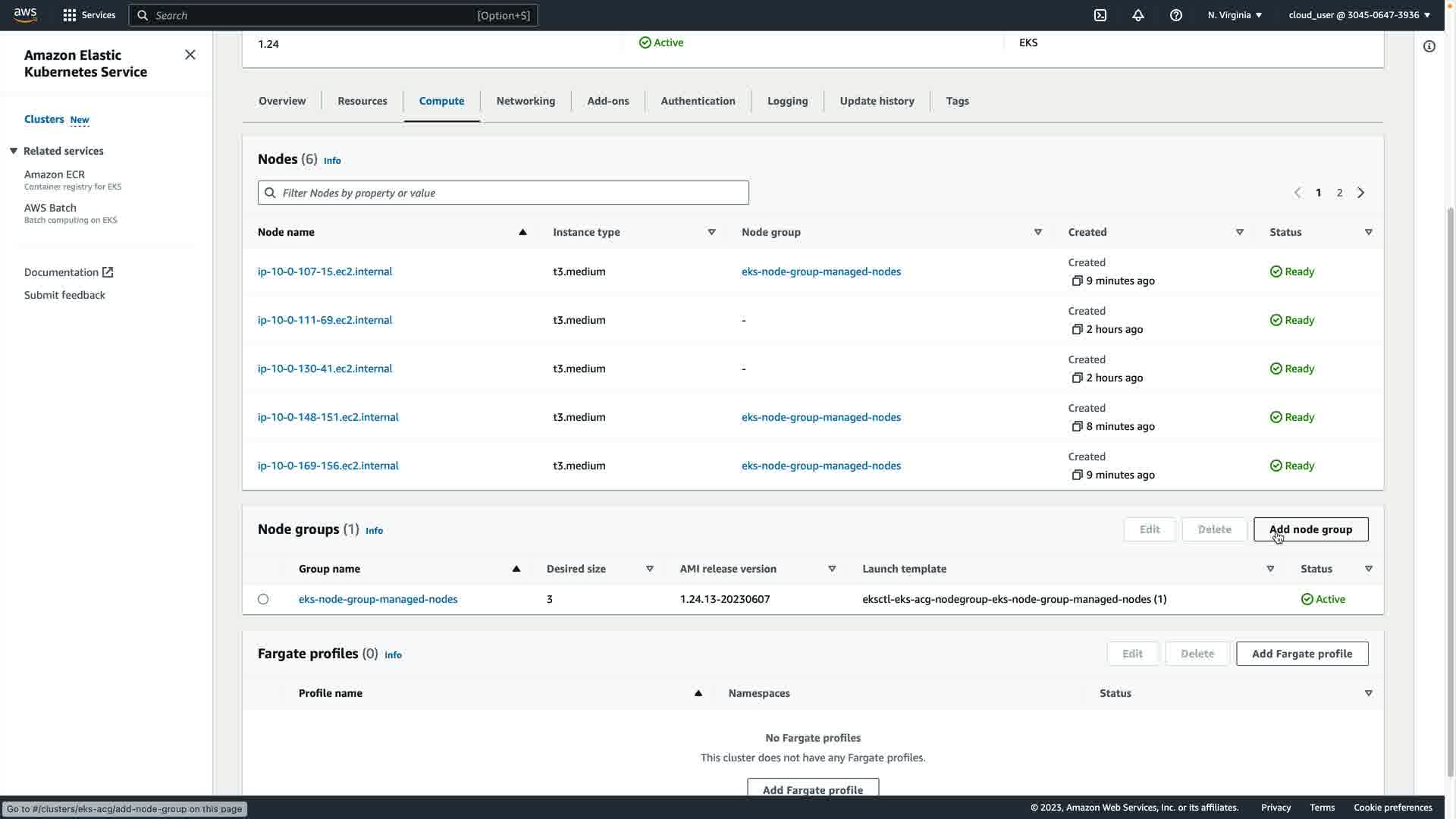Go to next page of nodes

1360,193
